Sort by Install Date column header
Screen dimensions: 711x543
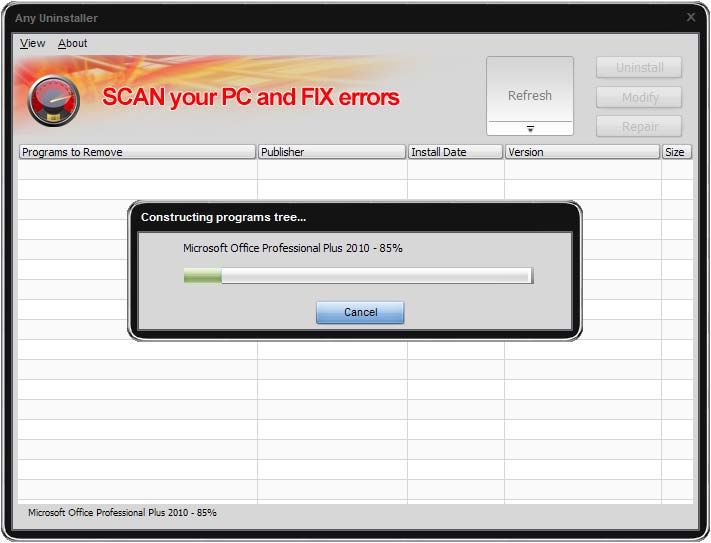point(456,152)
